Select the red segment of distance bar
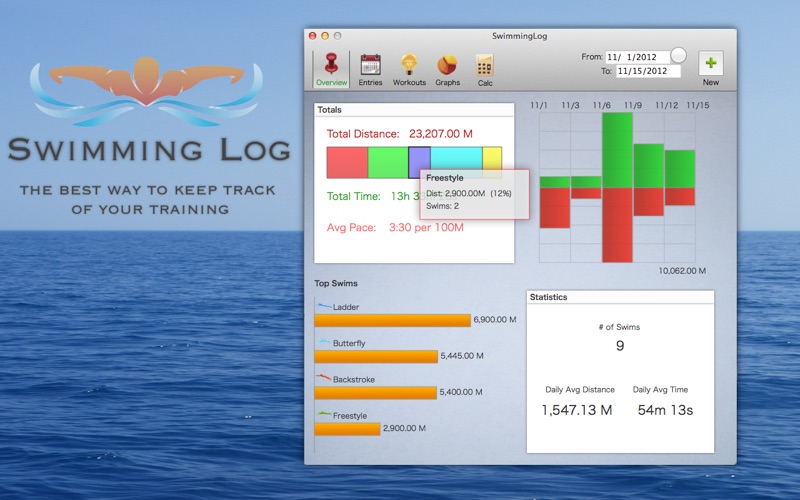Viewport: 800px width, 500px height. (347, 163)
